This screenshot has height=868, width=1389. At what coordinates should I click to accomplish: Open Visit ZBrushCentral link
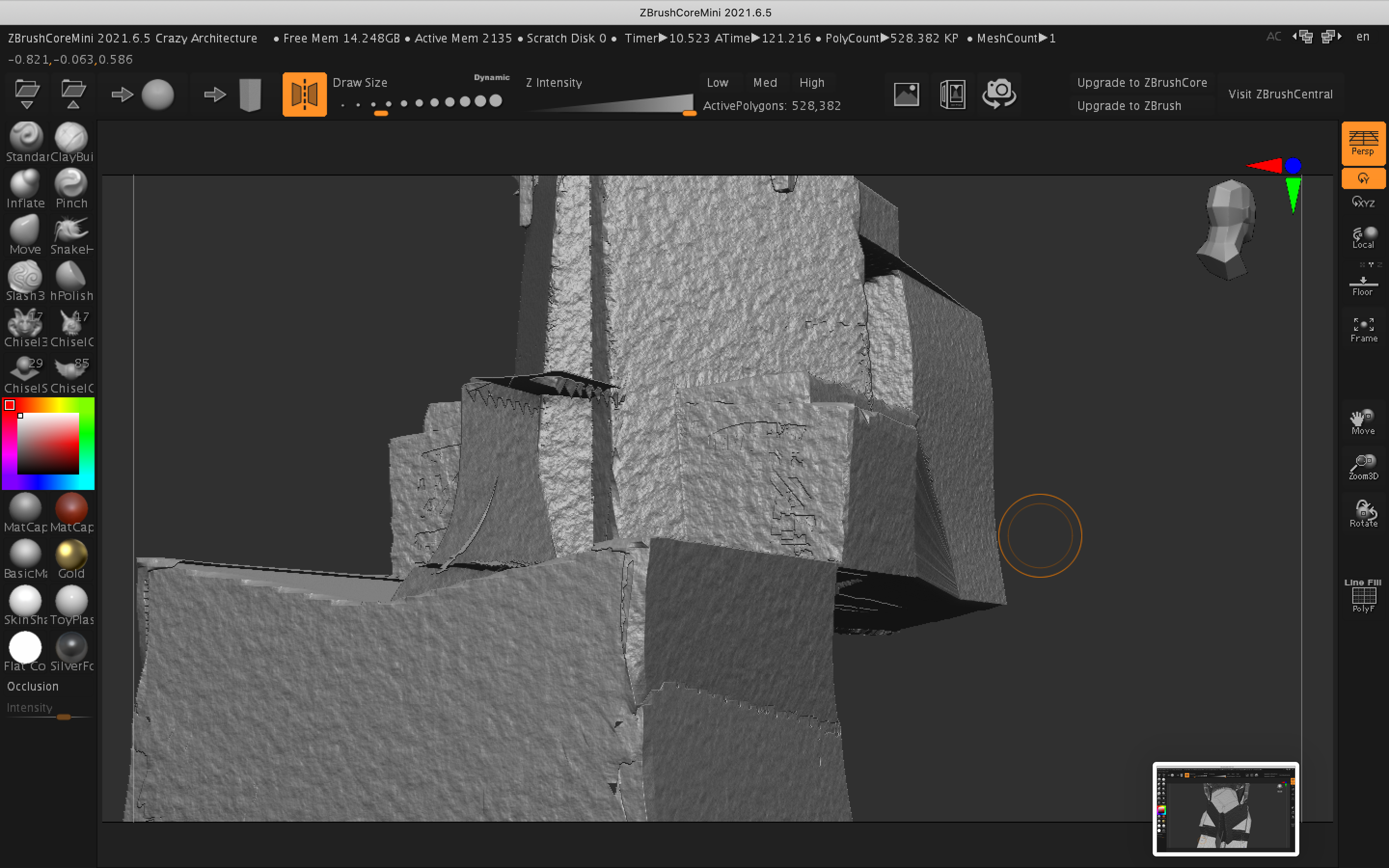point(1280,94)
